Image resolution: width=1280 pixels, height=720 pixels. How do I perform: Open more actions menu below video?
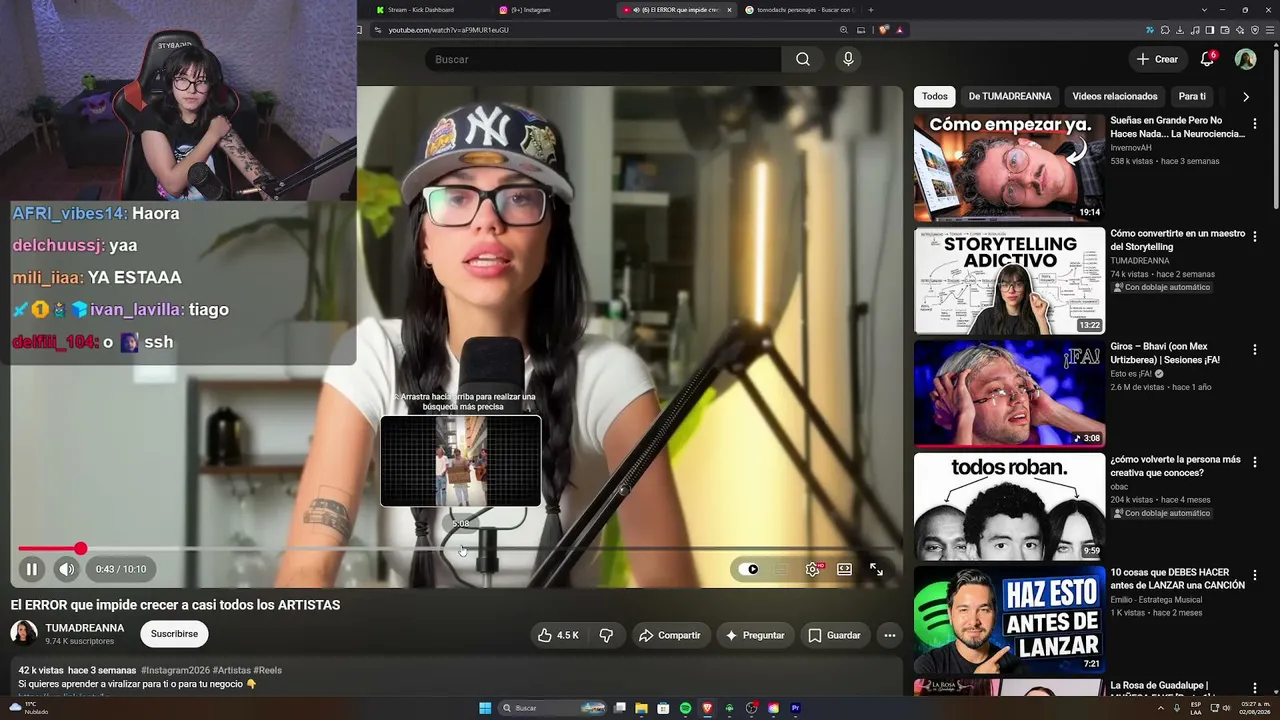click(889, 635)
